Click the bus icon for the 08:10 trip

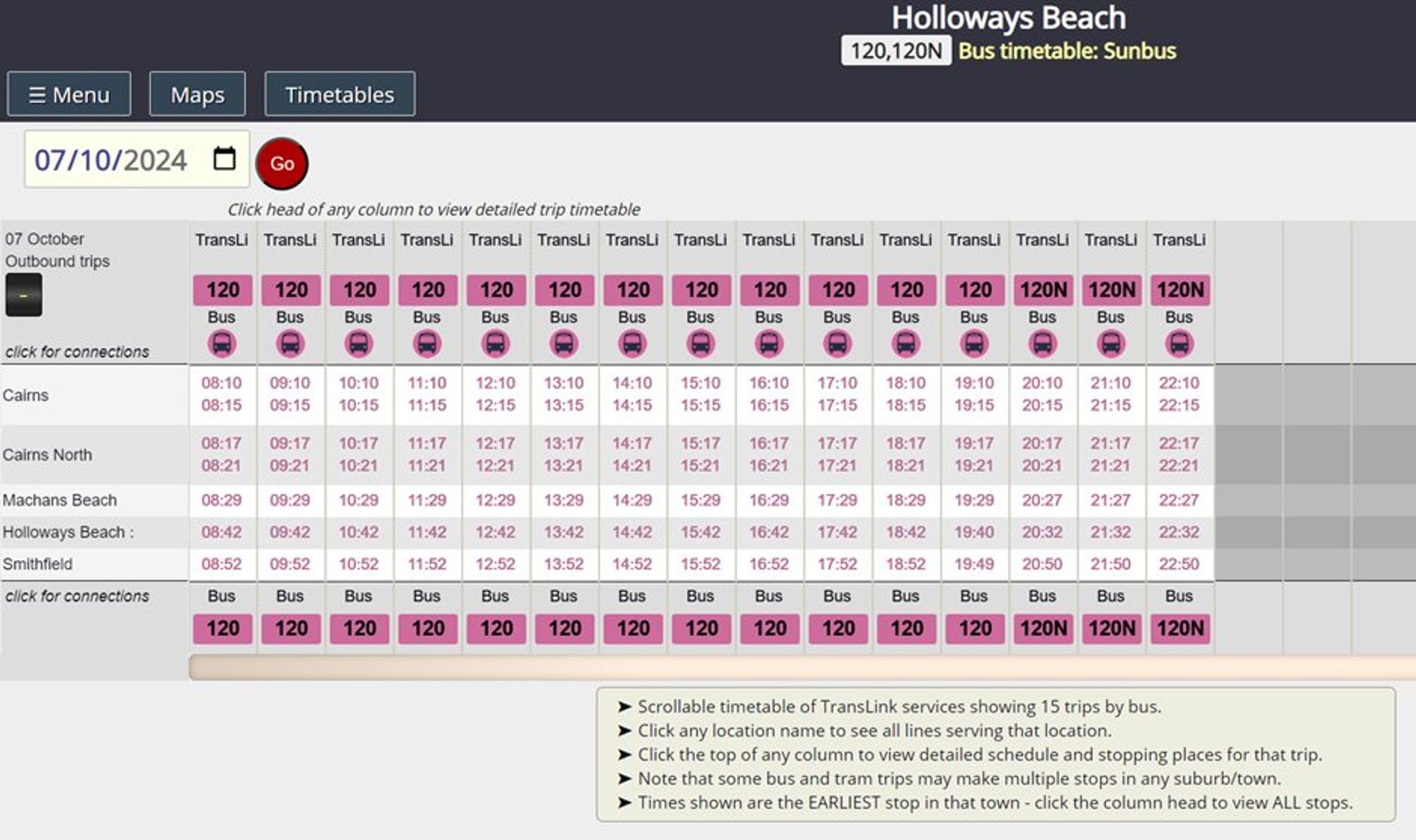click(x=222, y=344)
